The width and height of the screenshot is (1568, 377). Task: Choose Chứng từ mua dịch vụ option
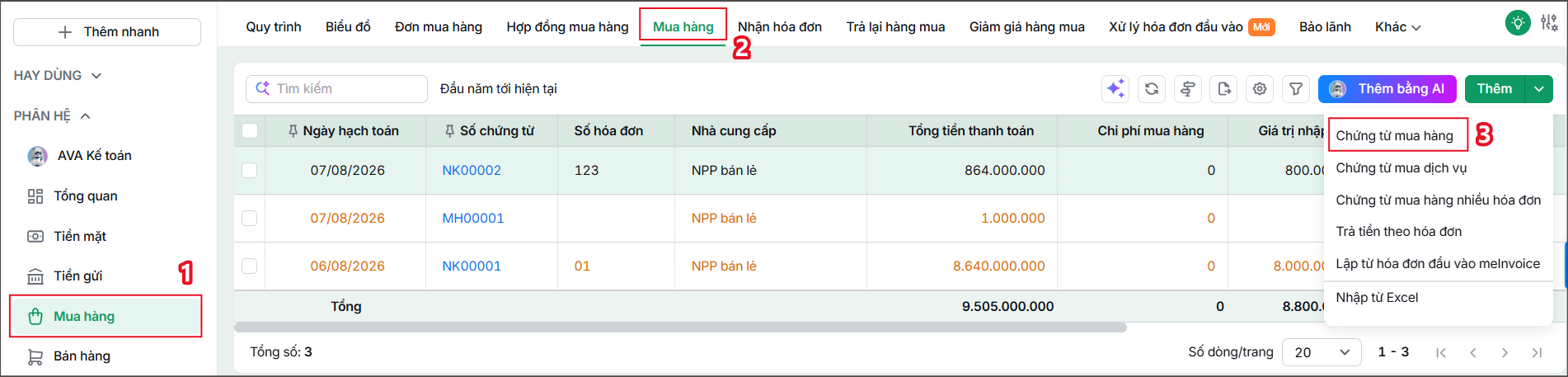click(1401, 167)
